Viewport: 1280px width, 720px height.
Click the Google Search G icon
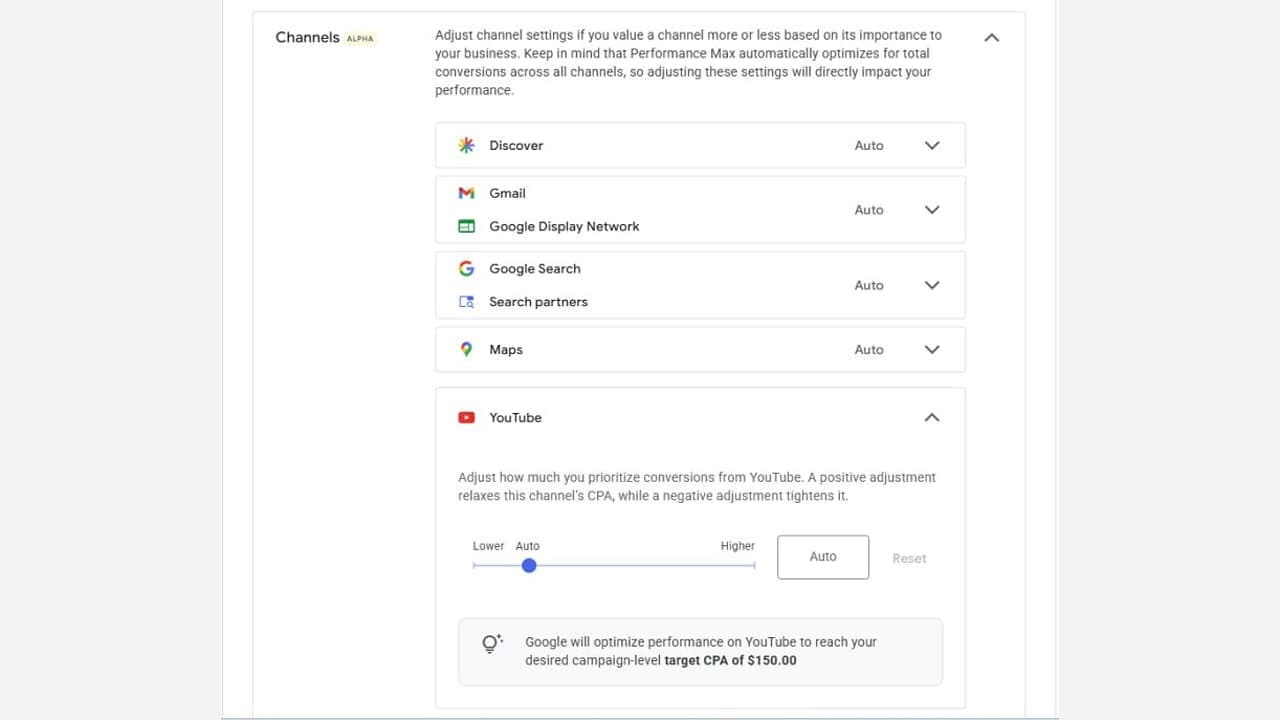coord(466,268)
